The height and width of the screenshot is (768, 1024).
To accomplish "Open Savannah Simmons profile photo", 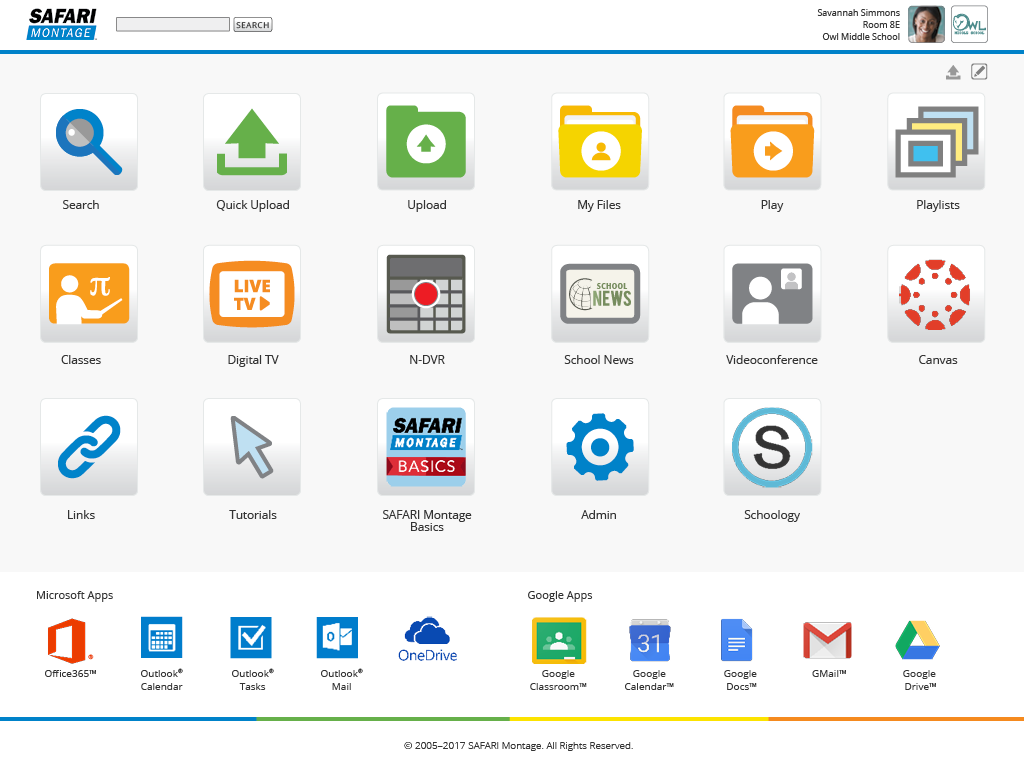I will [926, 24].
